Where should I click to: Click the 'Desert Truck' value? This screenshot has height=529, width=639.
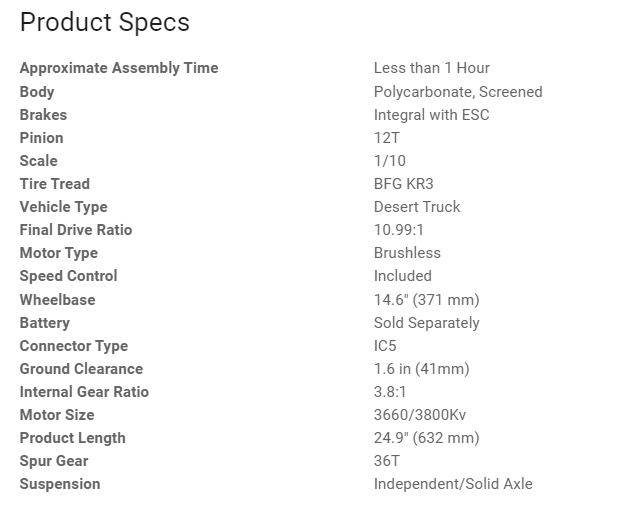(417, 206)
